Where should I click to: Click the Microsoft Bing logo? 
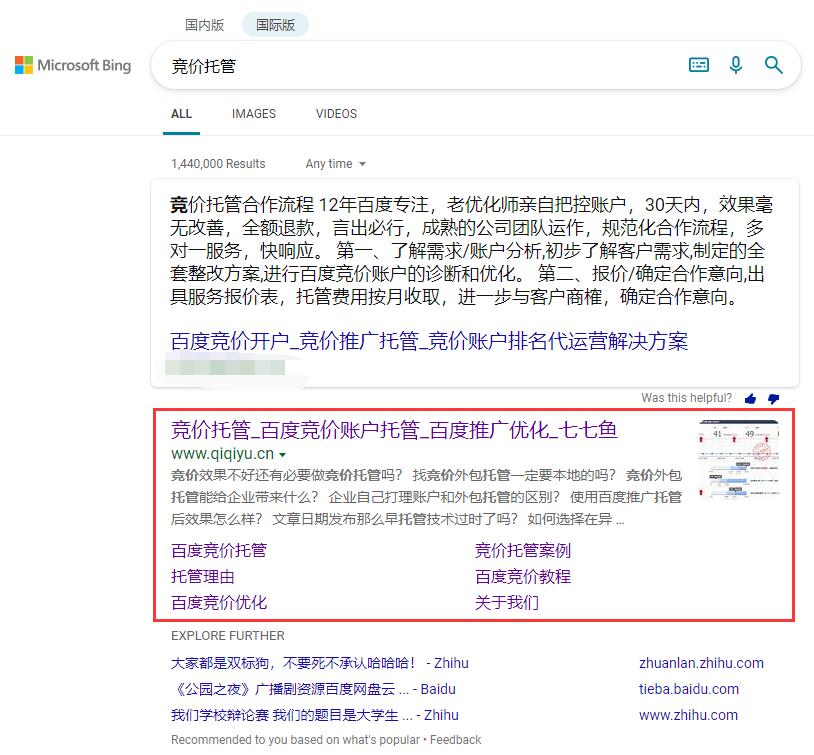tap(73, 65)
